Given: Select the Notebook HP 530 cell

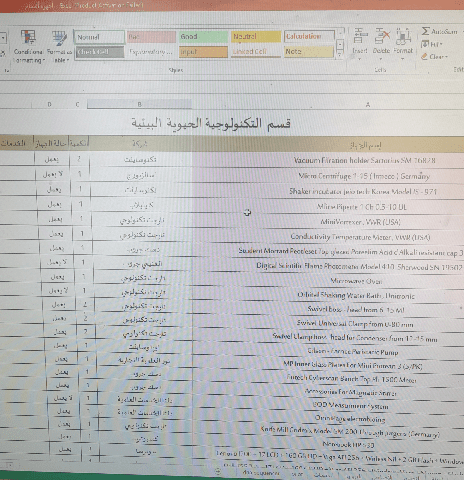Looking at the screenshot, I should (x=348, y=444).
